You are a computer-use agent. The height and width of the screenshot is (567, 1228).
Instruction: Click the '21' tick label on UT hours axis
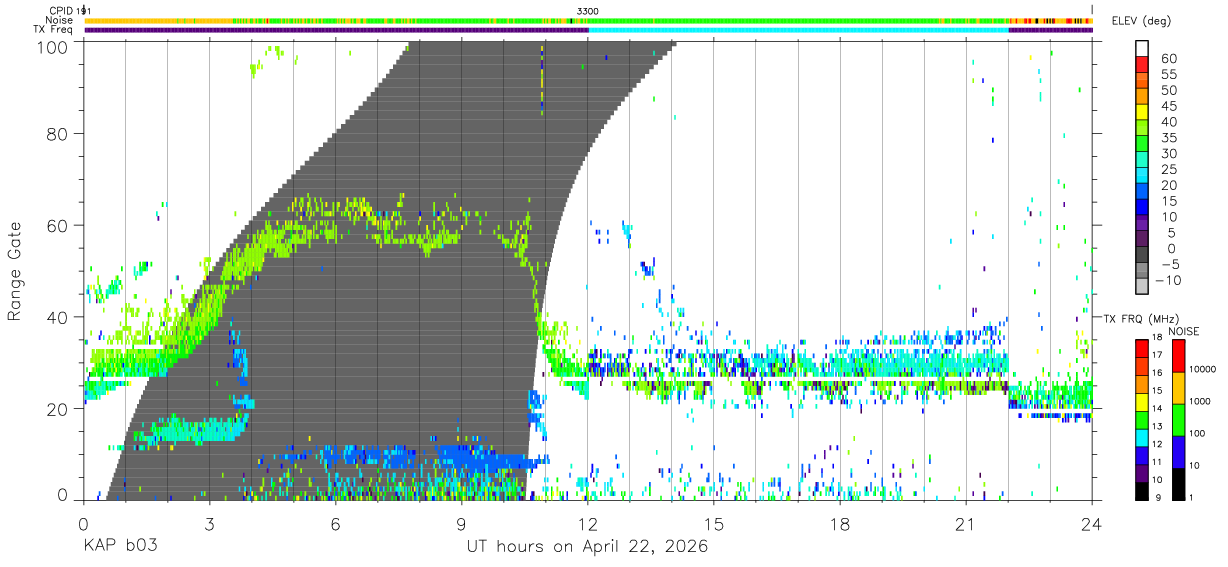click(x=965, y=524)
